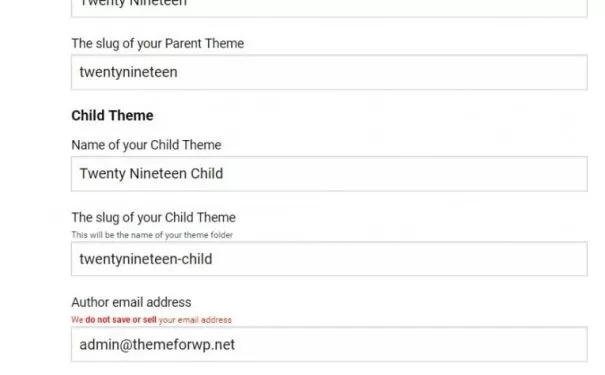The width and height of the screenshot is (605, 375).
Task: Click the 'Child Theme' section heading
Action: tap(112, 115)
